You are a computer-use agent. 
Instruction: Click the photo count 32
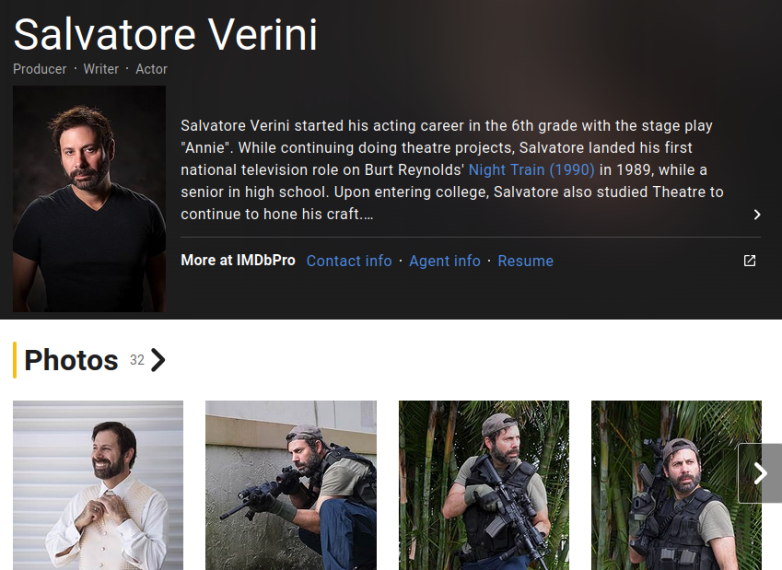[x=137, y=360]
